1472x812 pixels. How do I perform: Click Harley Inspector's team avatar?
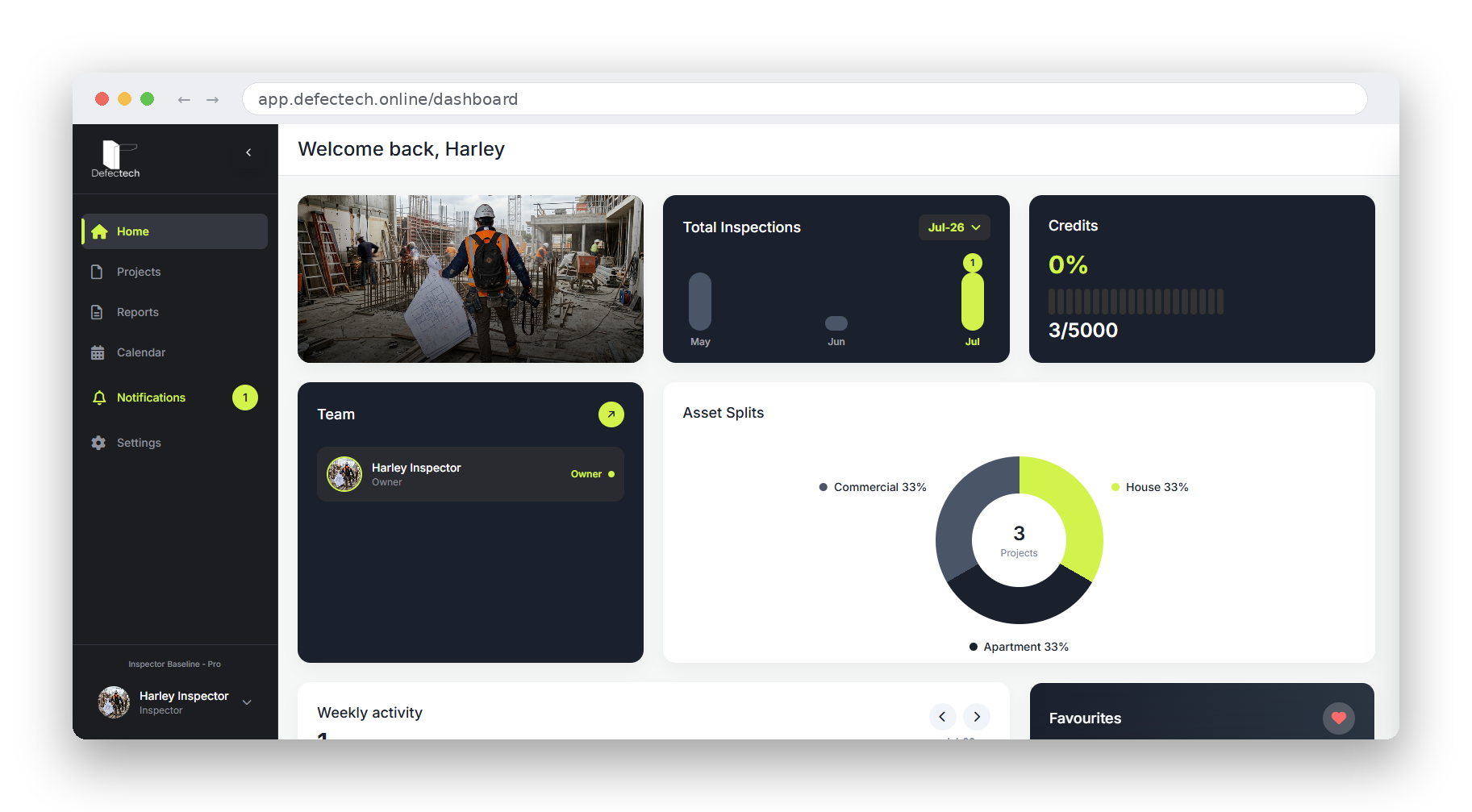coord(344,474)
